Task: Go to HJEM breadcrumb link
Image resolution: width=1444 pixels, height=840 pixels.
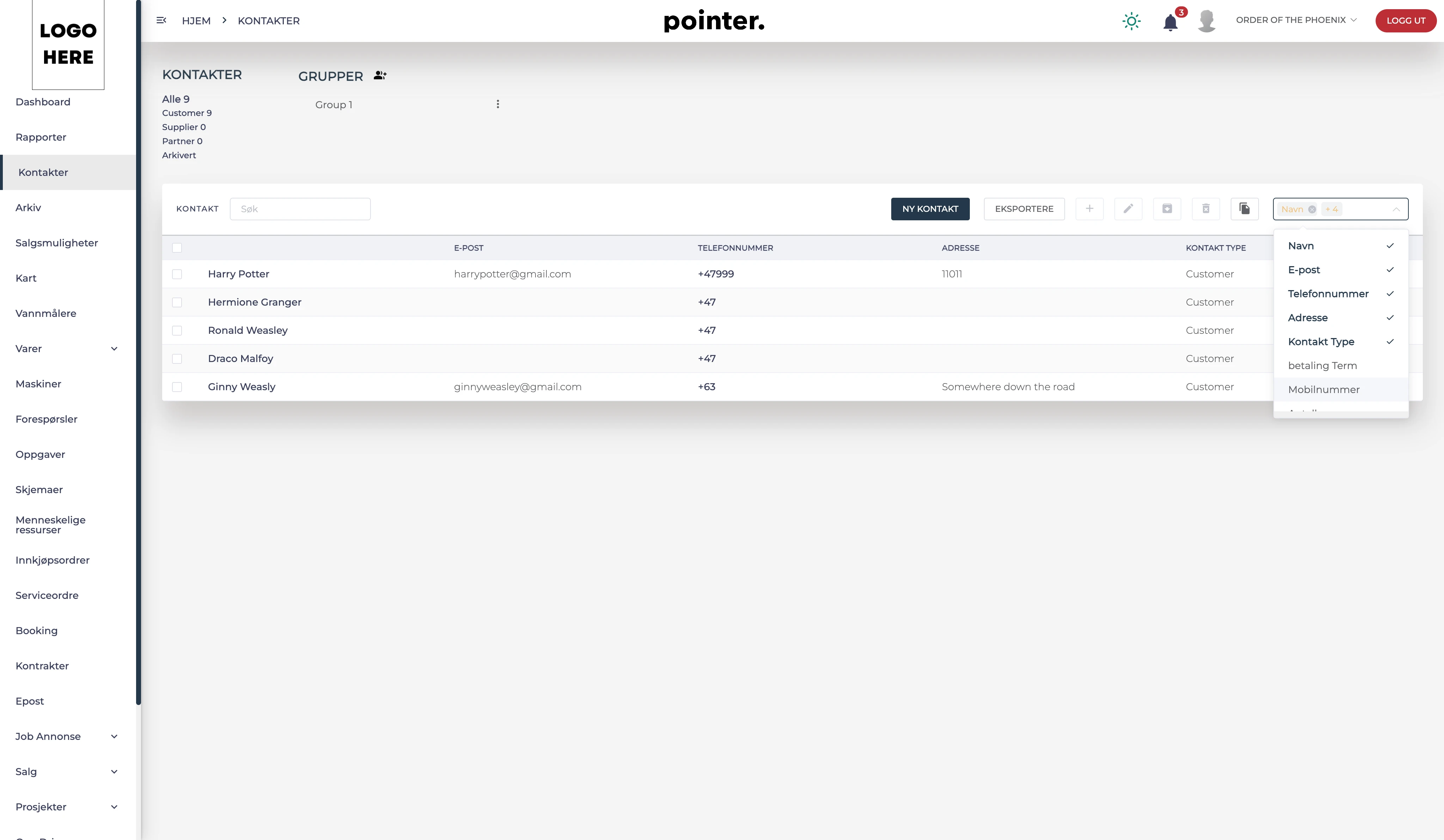Action: click(196, 21)
